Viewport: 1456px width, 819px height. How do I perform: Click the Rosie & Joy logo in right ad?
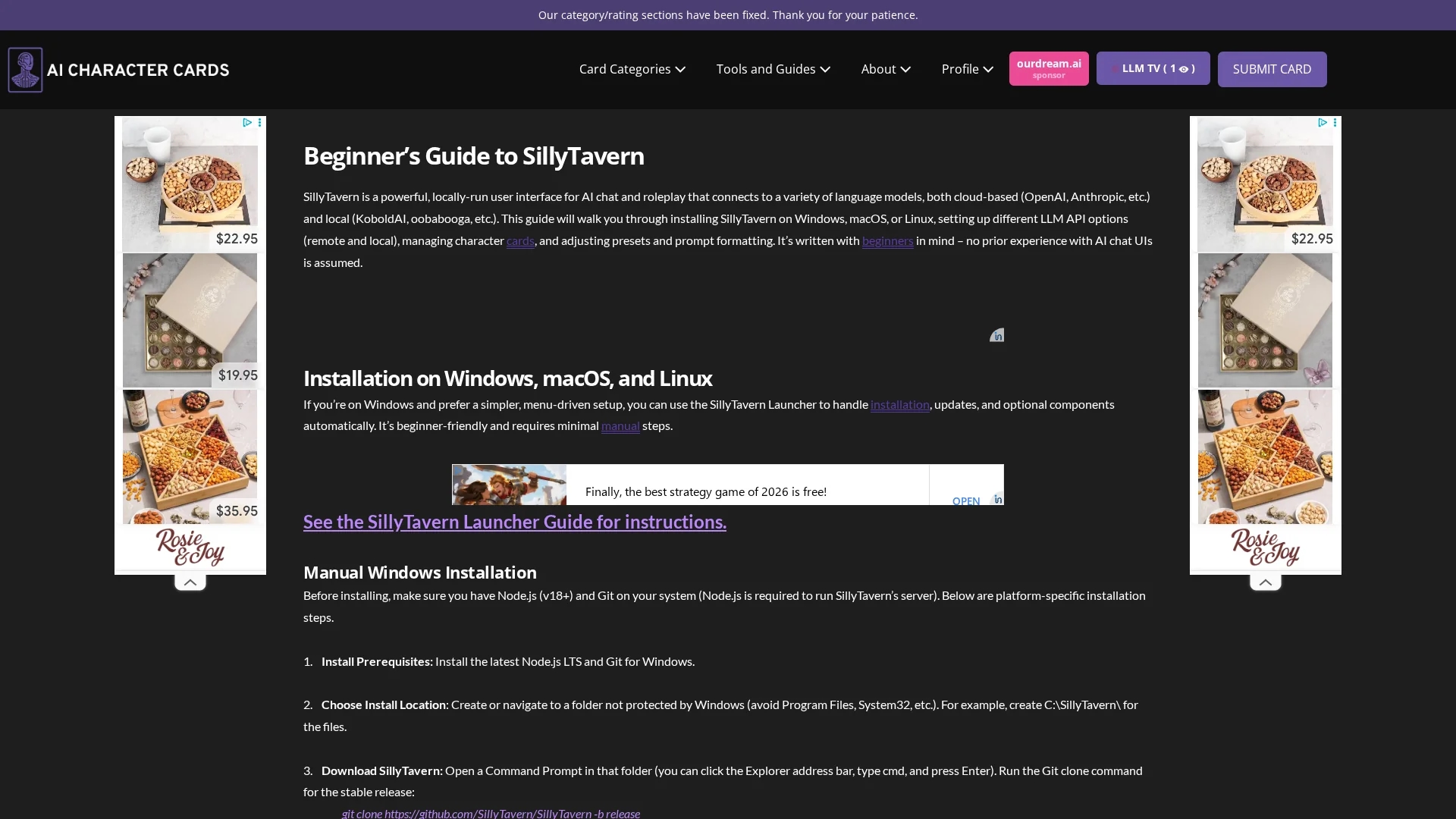click(1266, 548)
